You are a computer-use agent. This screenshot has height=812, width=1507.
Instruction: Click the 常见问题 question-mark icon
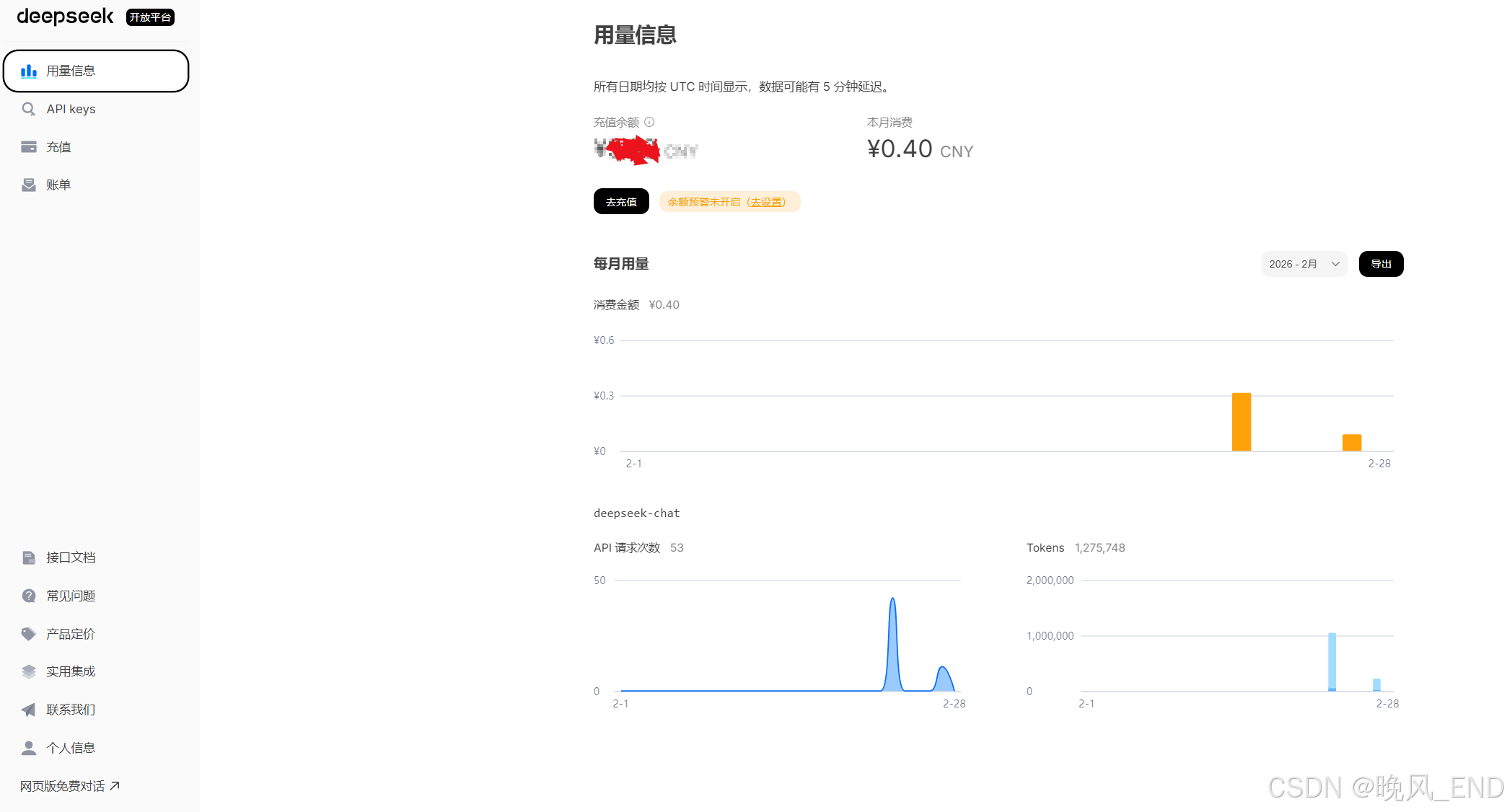coord(29,596)
